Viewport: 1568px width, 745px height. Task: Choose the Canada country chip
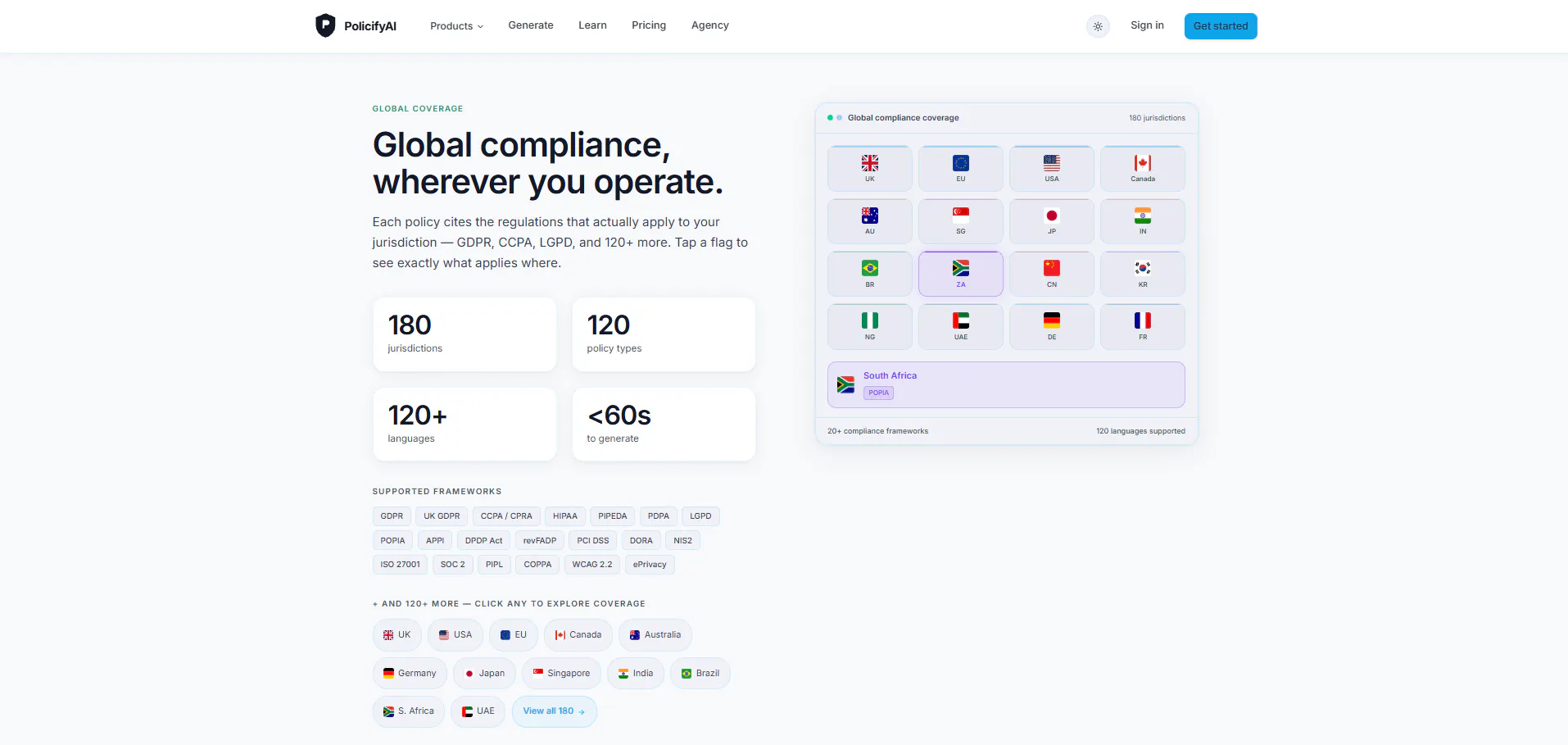click(578, 635)
